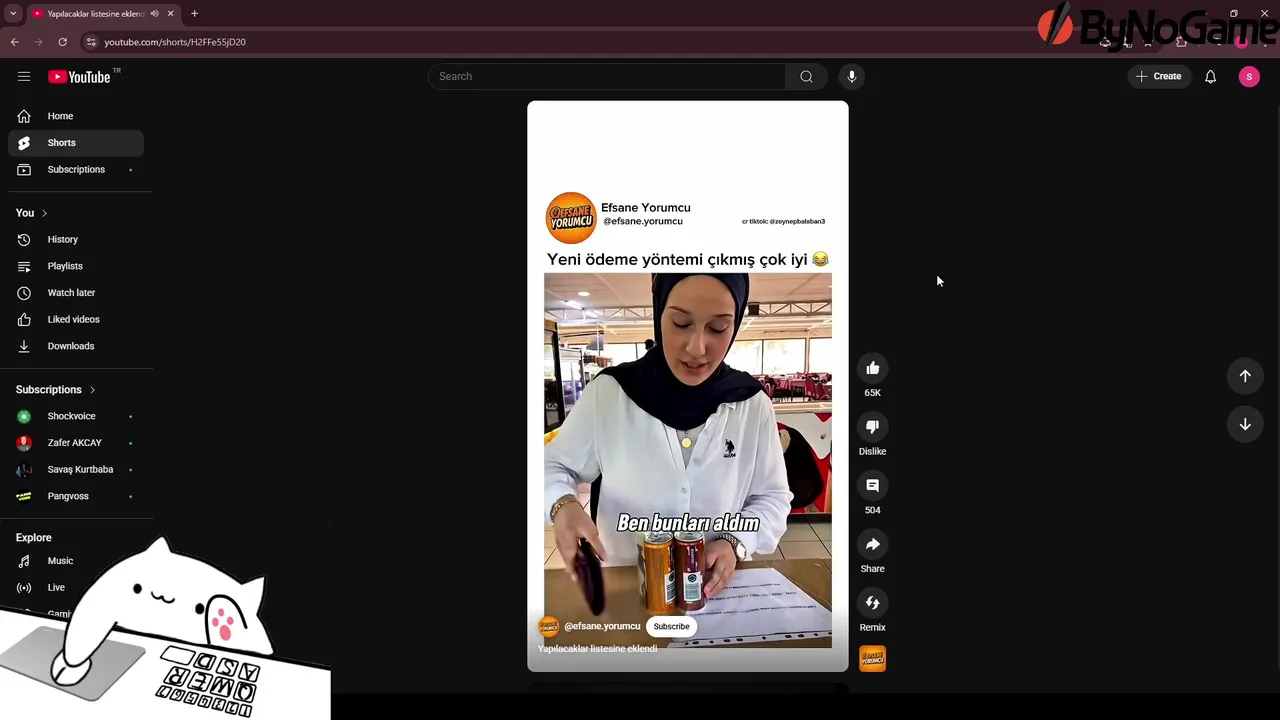The image size is (1280, 720).
Task: Open Downloads
Action: click(x=76, y=346)
